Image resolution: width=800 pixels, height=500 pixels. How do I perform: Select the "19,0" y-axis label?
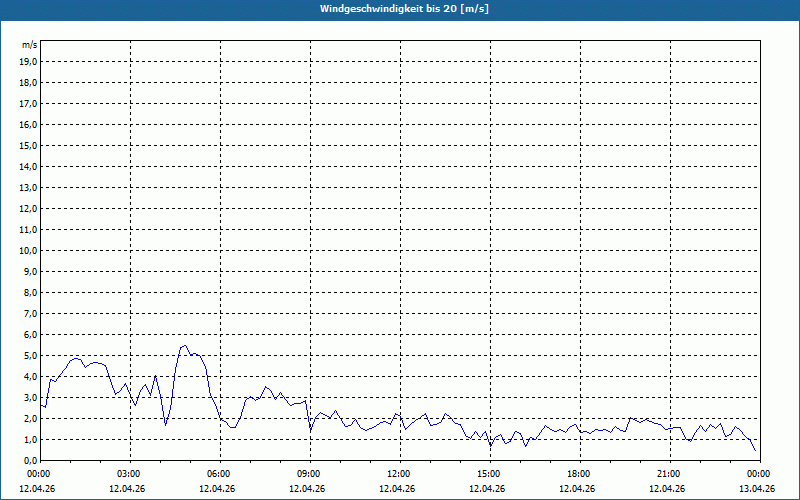[28, 62]
